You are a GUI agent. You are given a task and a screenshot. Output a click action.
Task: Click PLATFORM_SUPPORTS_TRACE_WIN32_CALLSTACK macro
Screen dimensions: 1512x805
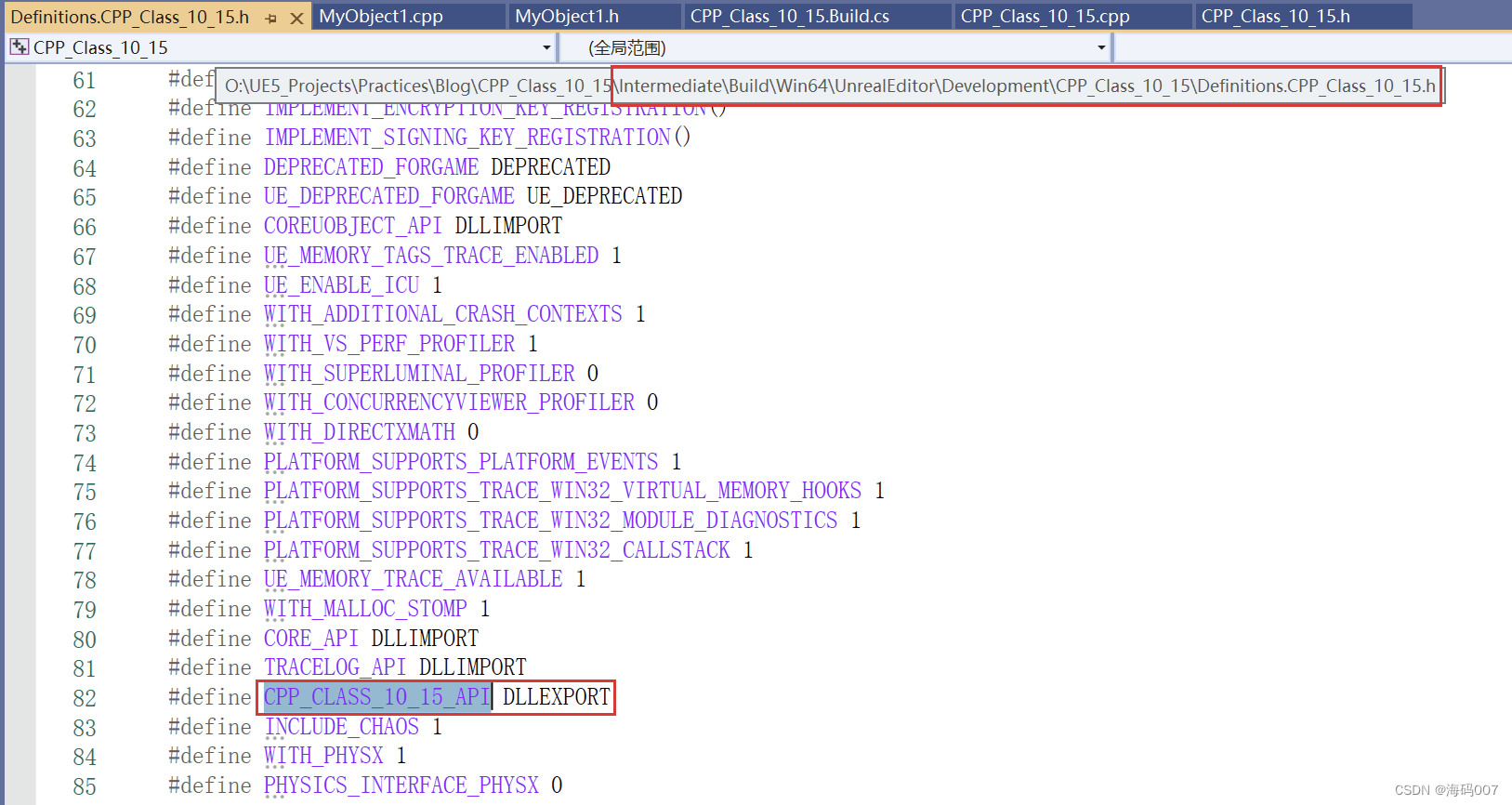497,549
